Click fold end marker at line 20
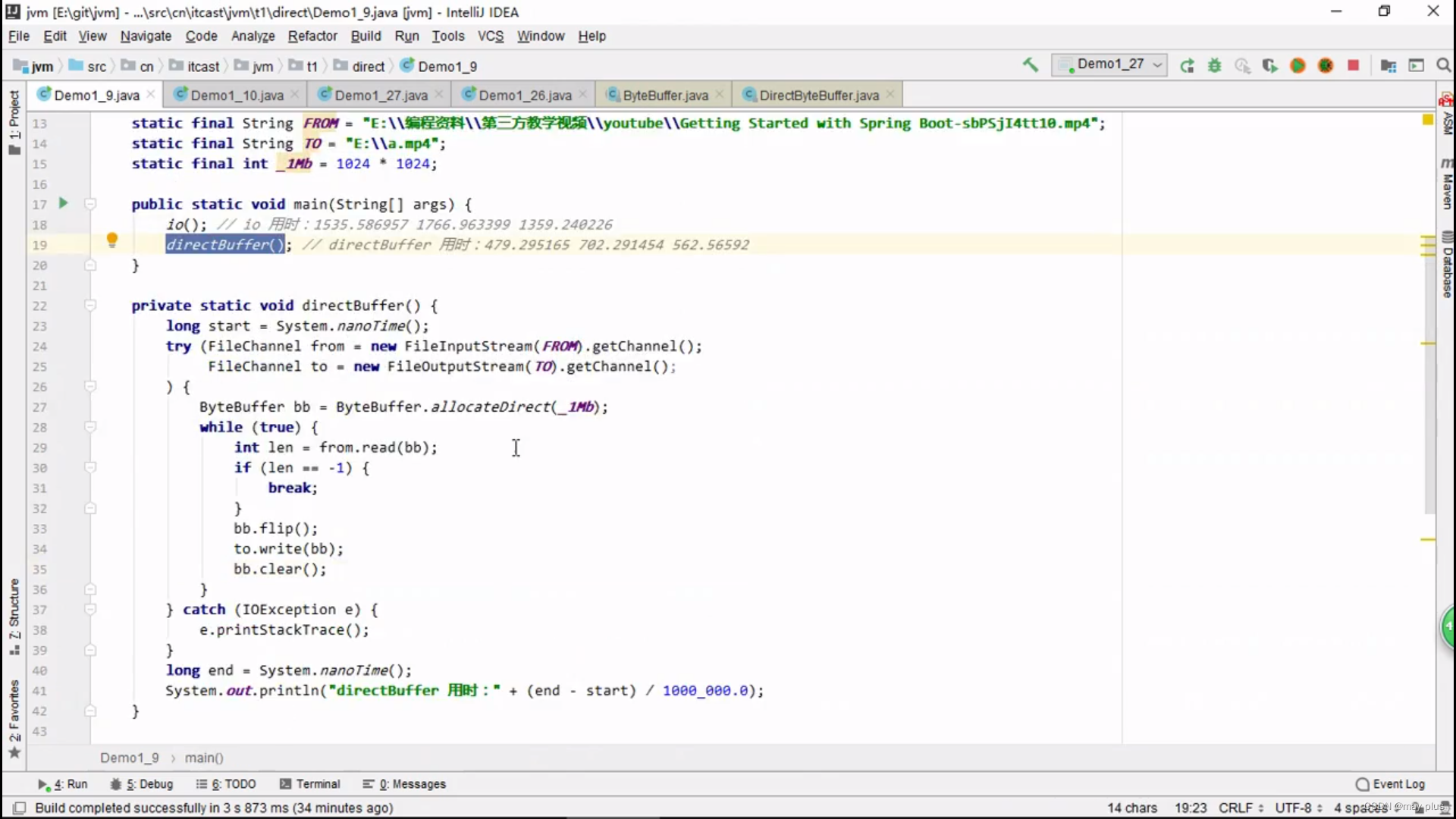 click(x=90, y=265)
